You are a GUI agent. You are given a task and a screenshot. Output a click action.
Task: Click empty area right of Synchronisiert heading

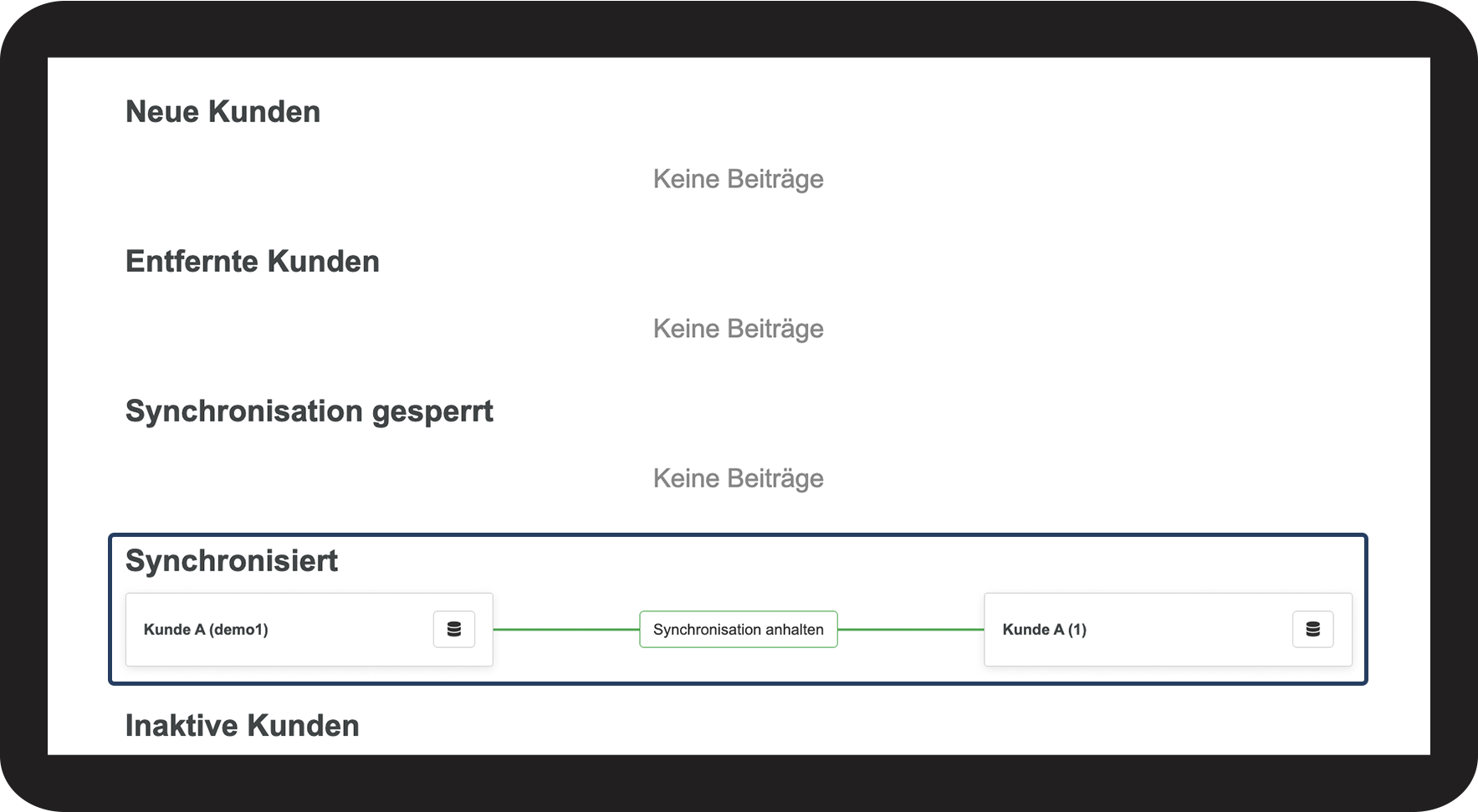click(x=753, y=561)
